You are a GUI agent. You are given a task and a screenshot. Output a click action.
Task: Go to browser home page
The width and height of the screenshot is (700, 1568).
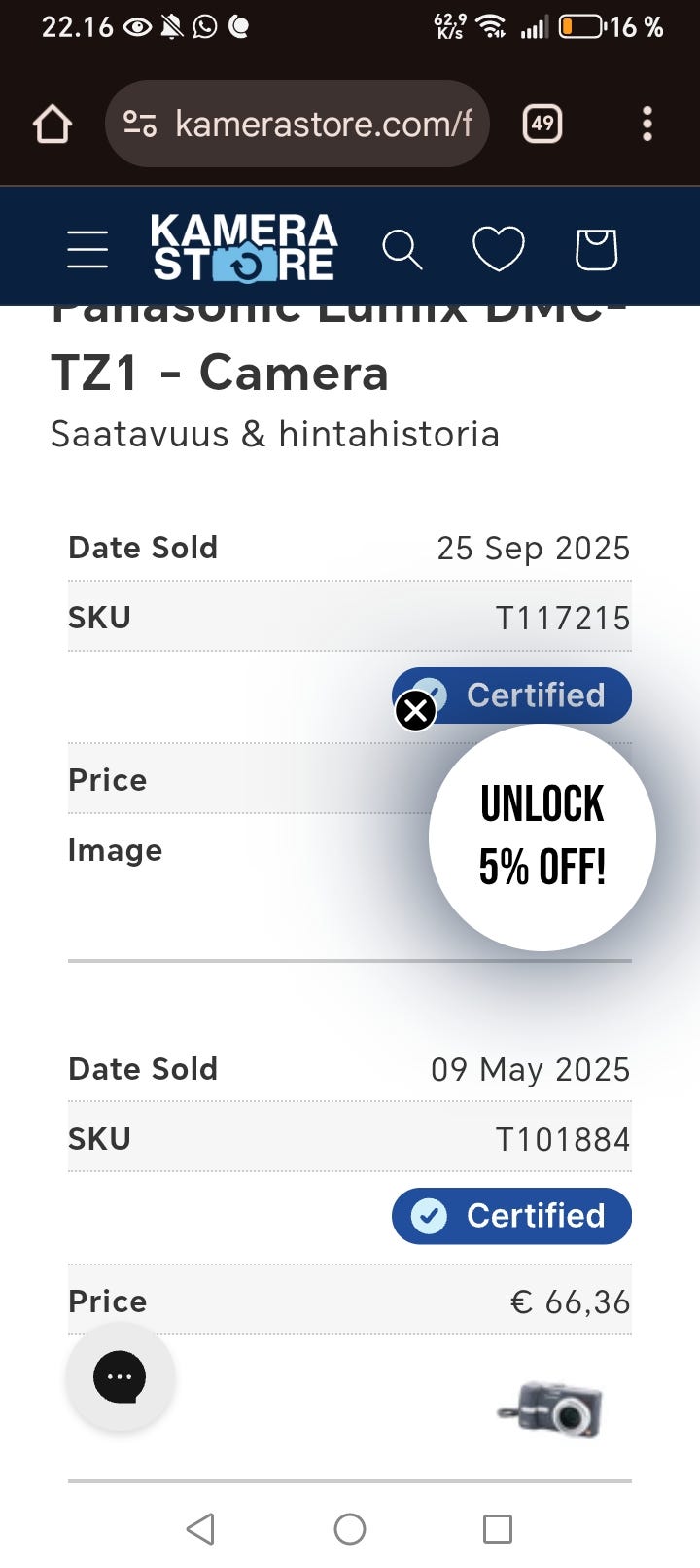tap(52, 125)
